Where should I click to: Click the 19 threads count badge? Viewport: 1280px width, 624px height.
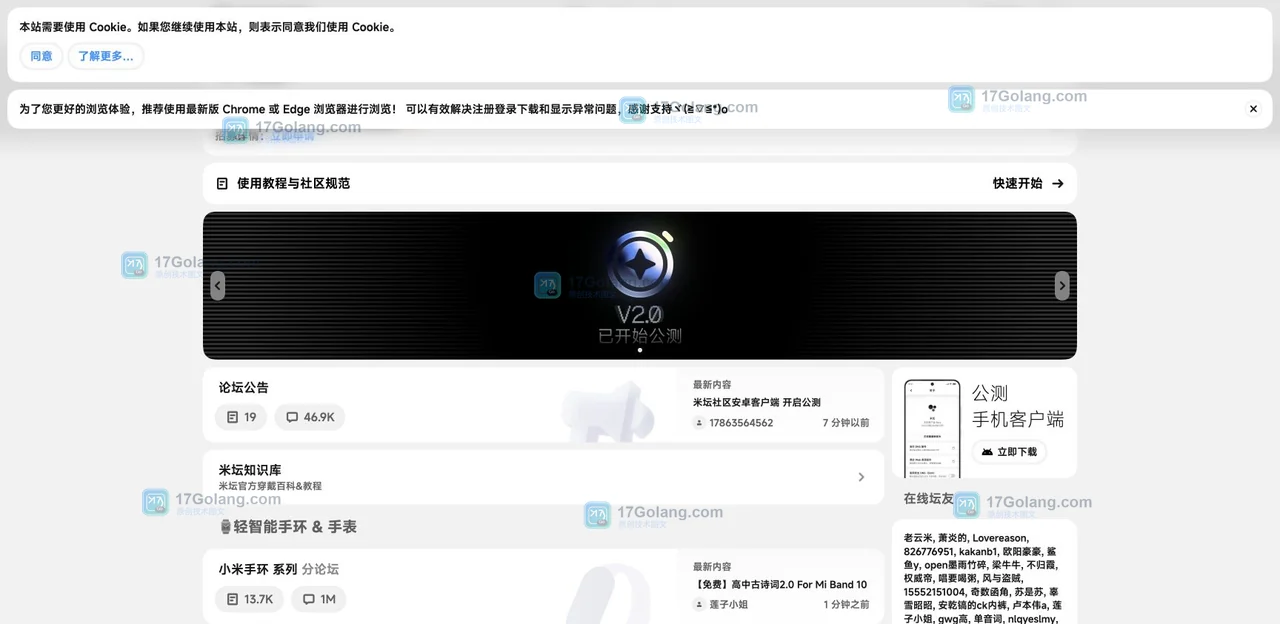tap(241, 417)
